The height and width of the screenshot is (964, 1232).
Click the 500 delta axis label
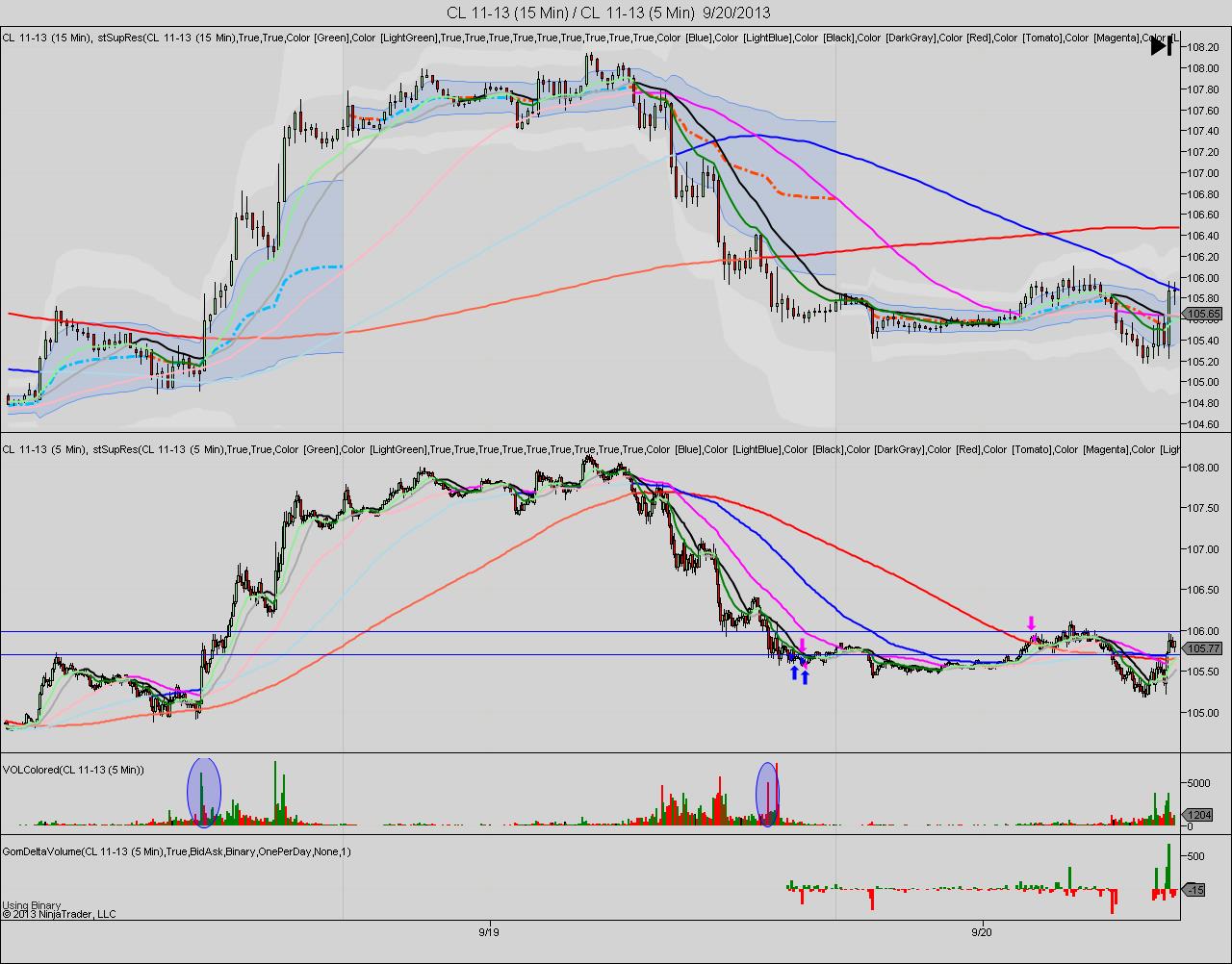[1196, 856]
